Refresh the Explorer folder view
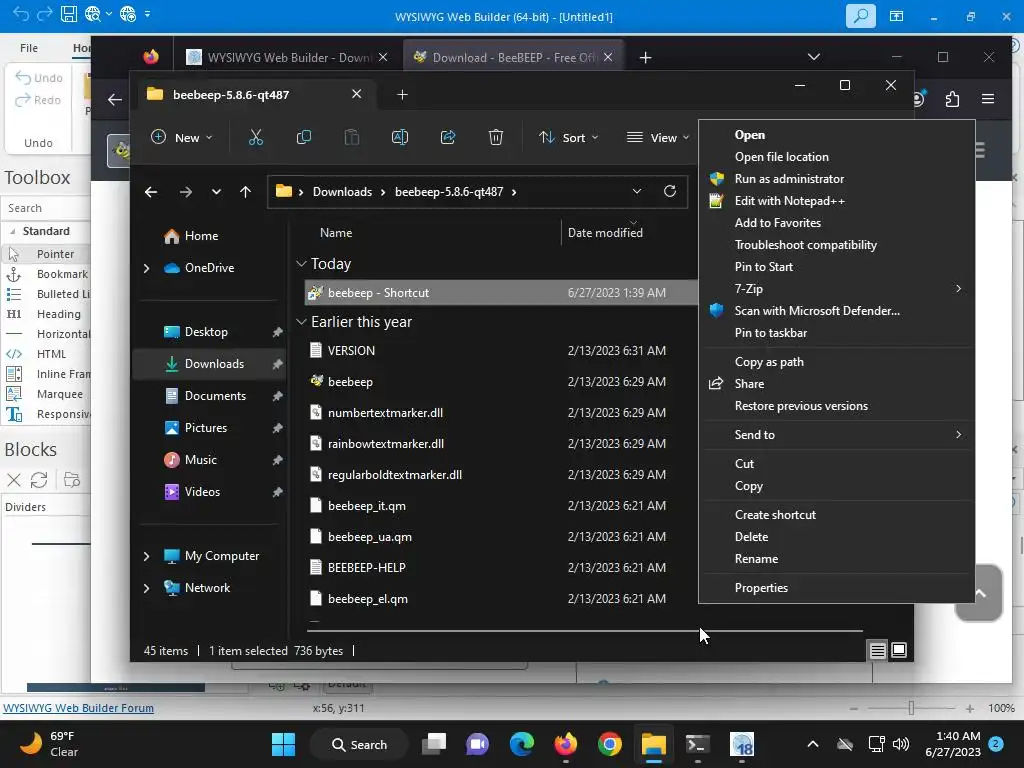1024x768 pixels. 669,191
